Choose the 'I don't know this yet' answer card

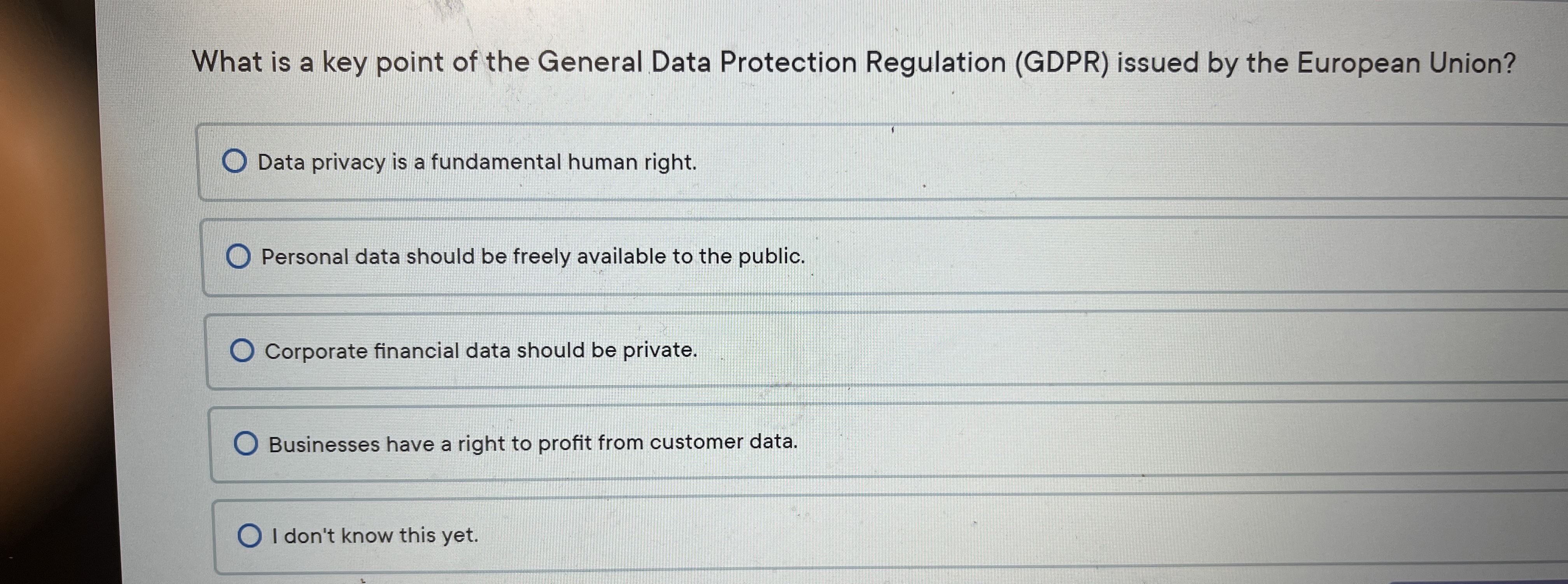730,536
